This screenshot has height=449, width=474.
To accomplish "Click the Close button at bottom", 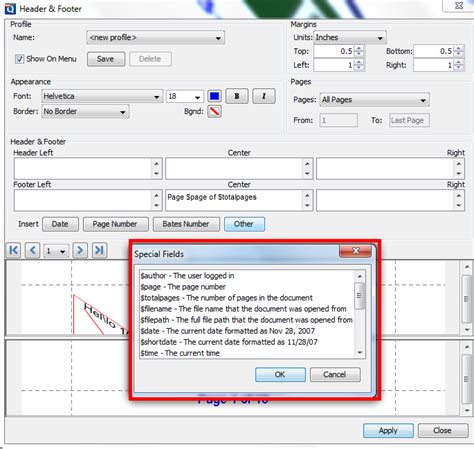I will coord(443,431).
